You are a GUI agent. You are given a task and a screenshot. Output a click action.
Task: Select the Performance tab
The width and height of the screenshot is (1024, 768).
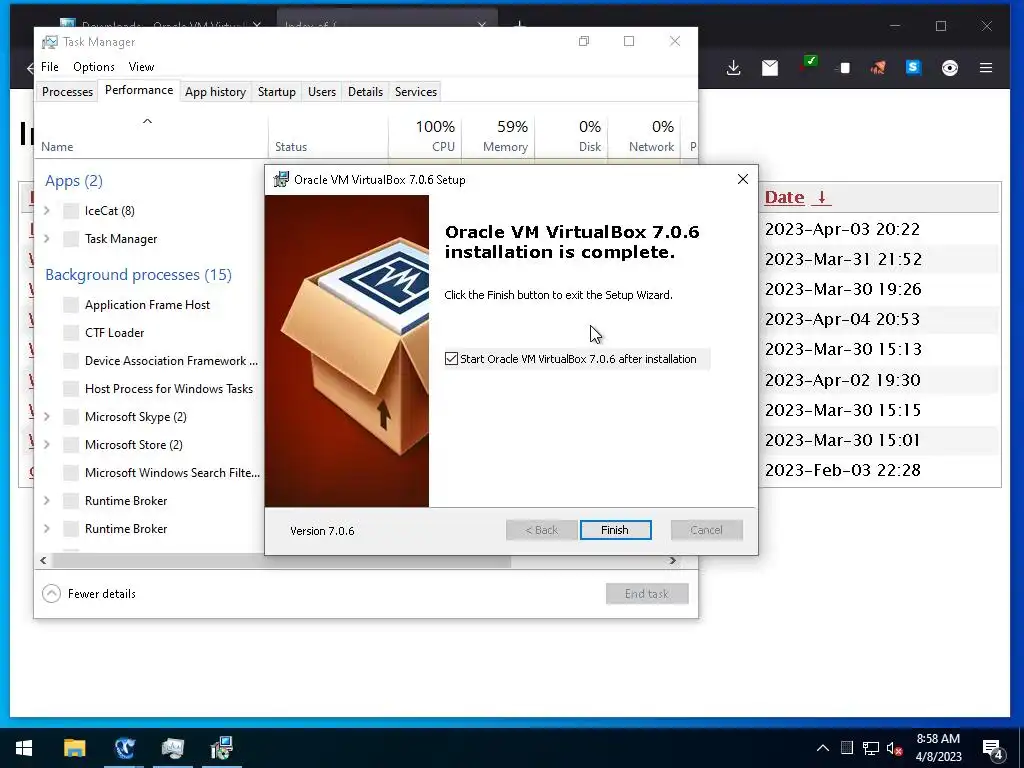(x=139, y=90)
